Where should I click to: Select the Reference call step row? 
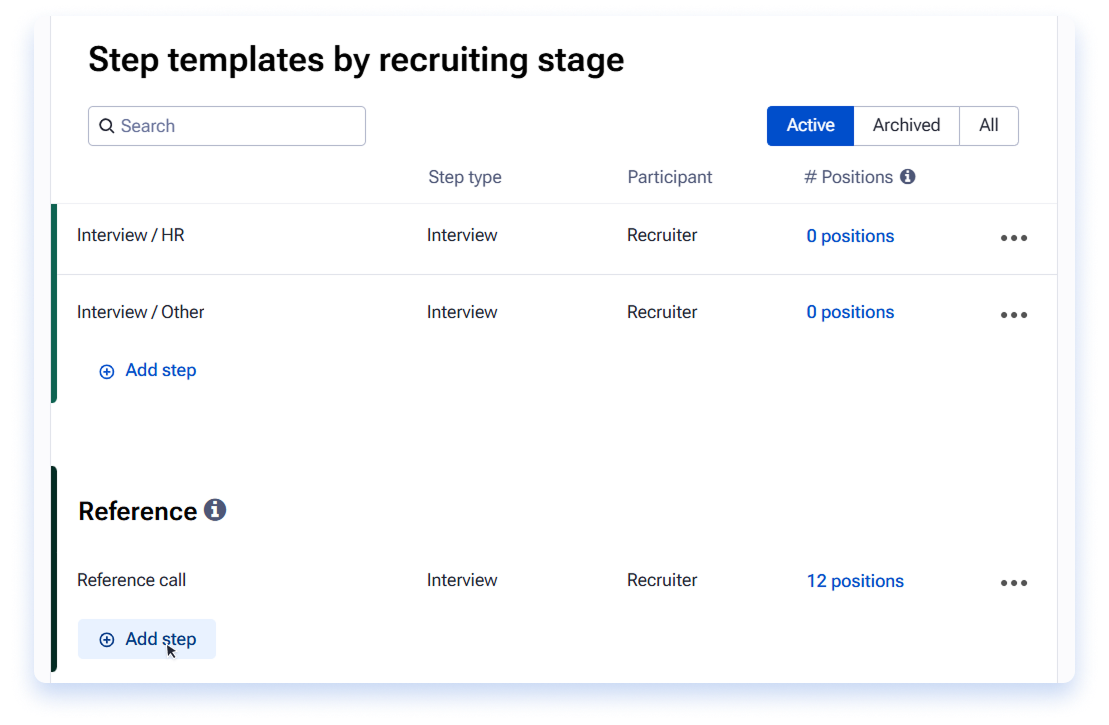coord(557,581)
